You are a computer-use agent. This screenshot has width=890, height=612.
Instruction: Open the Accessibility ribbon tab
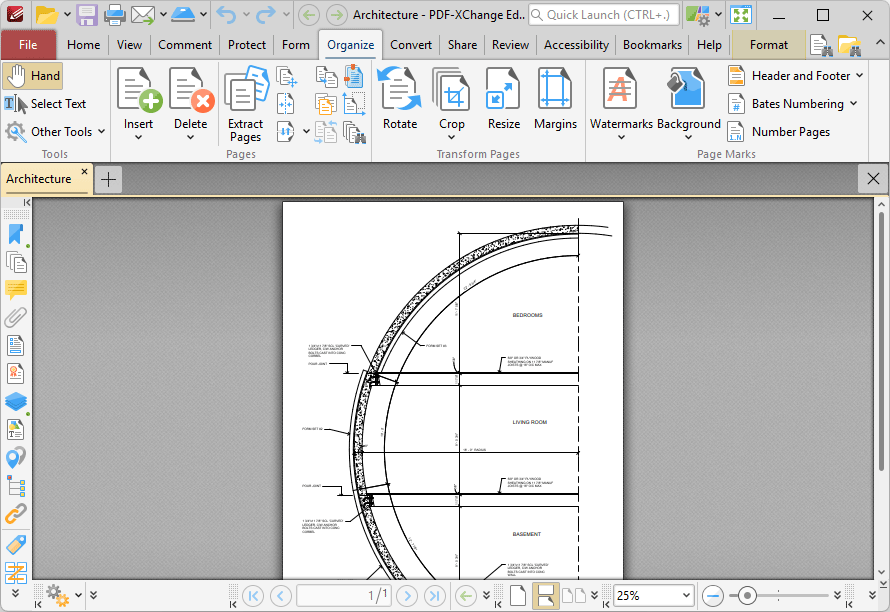[x=576, y=45]
